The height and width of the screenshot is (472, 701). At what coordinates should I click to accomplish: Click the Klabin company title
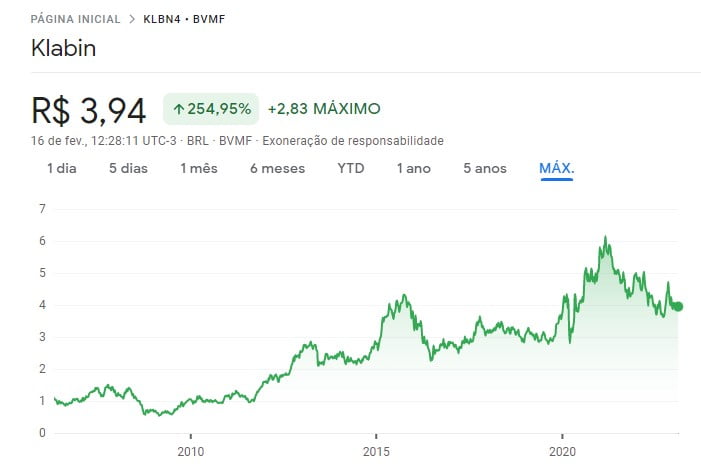coord(65,47)
